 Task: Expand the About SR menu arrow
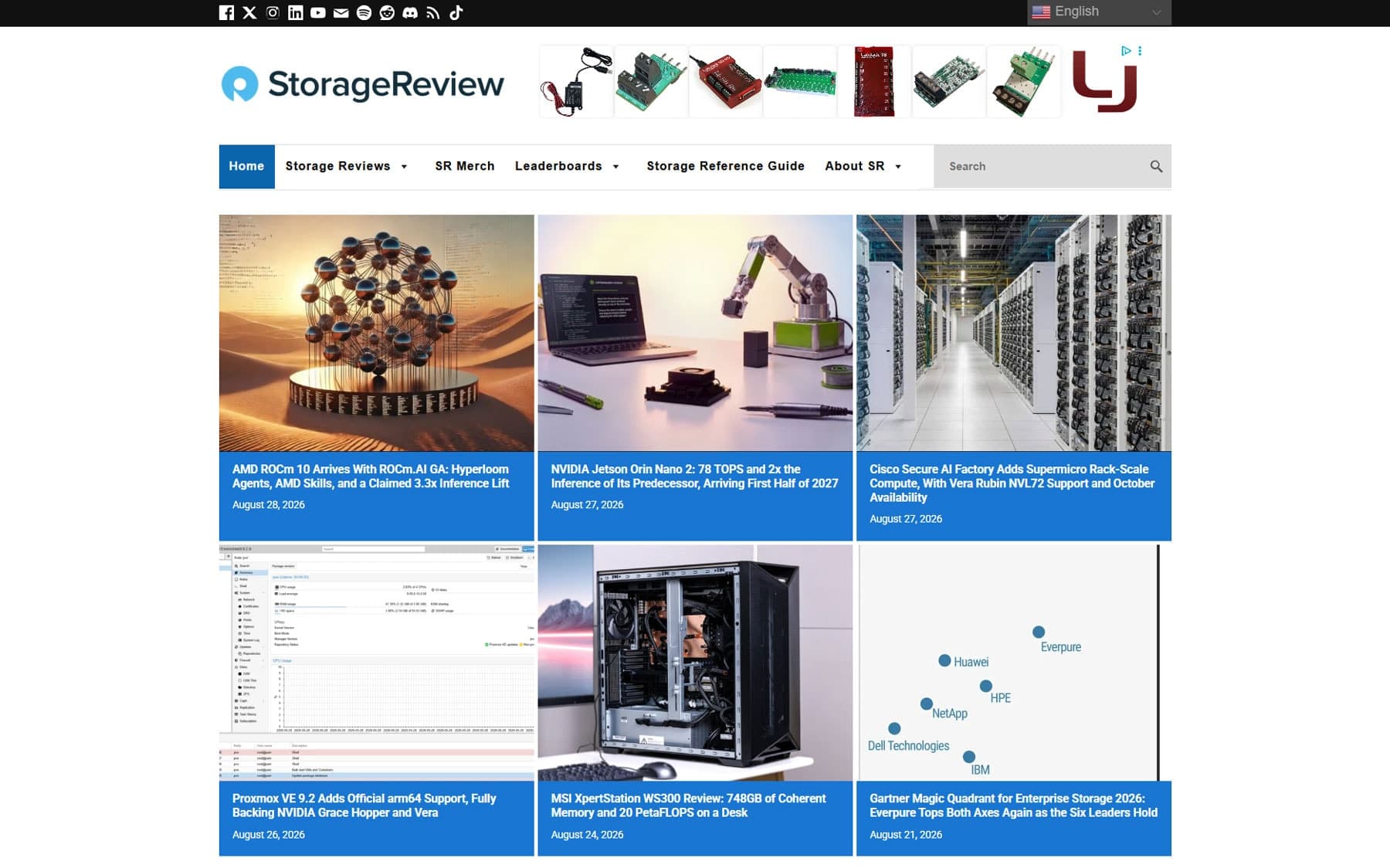898,167
